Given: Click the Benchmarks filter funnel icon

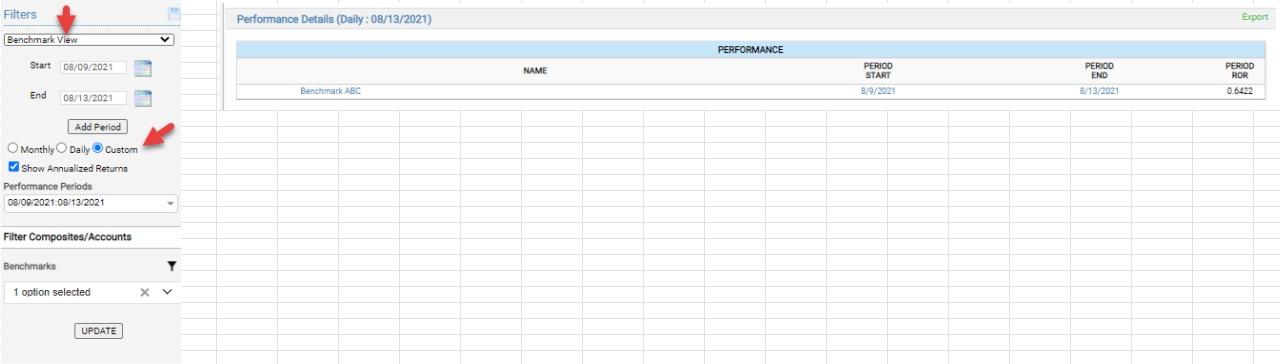Looking at the screenshot, I should point(171,267).
